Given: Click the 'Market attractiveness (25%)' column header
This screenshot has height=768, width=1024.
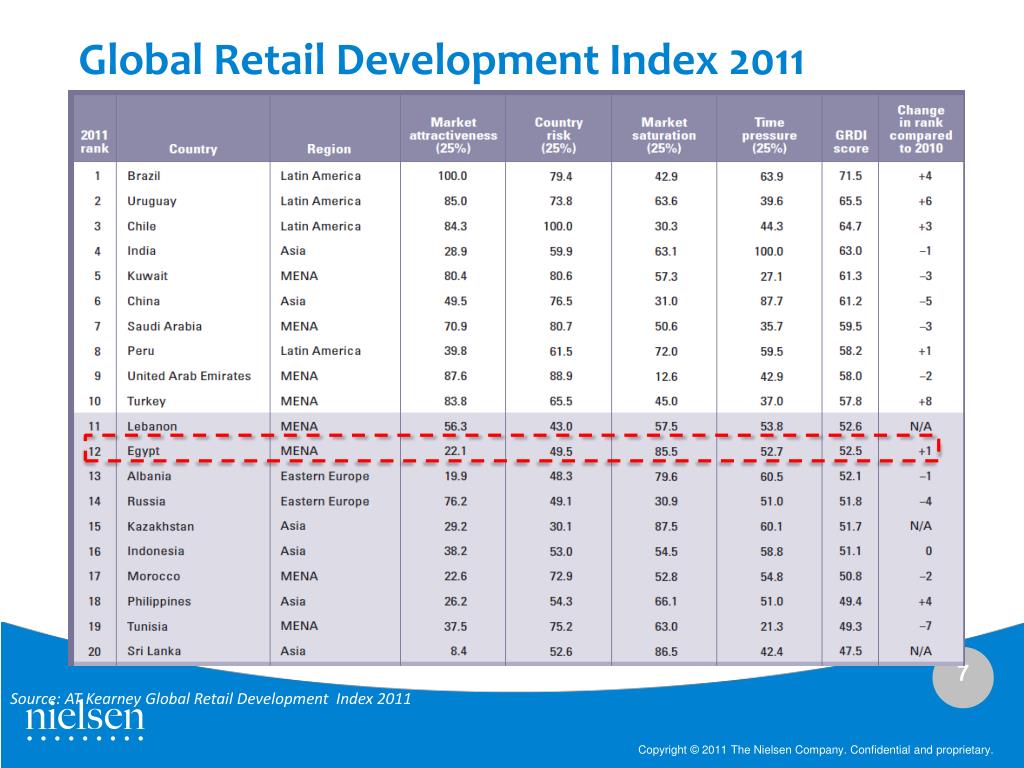Looking at the screenshot, I should [x=453, y=135].
